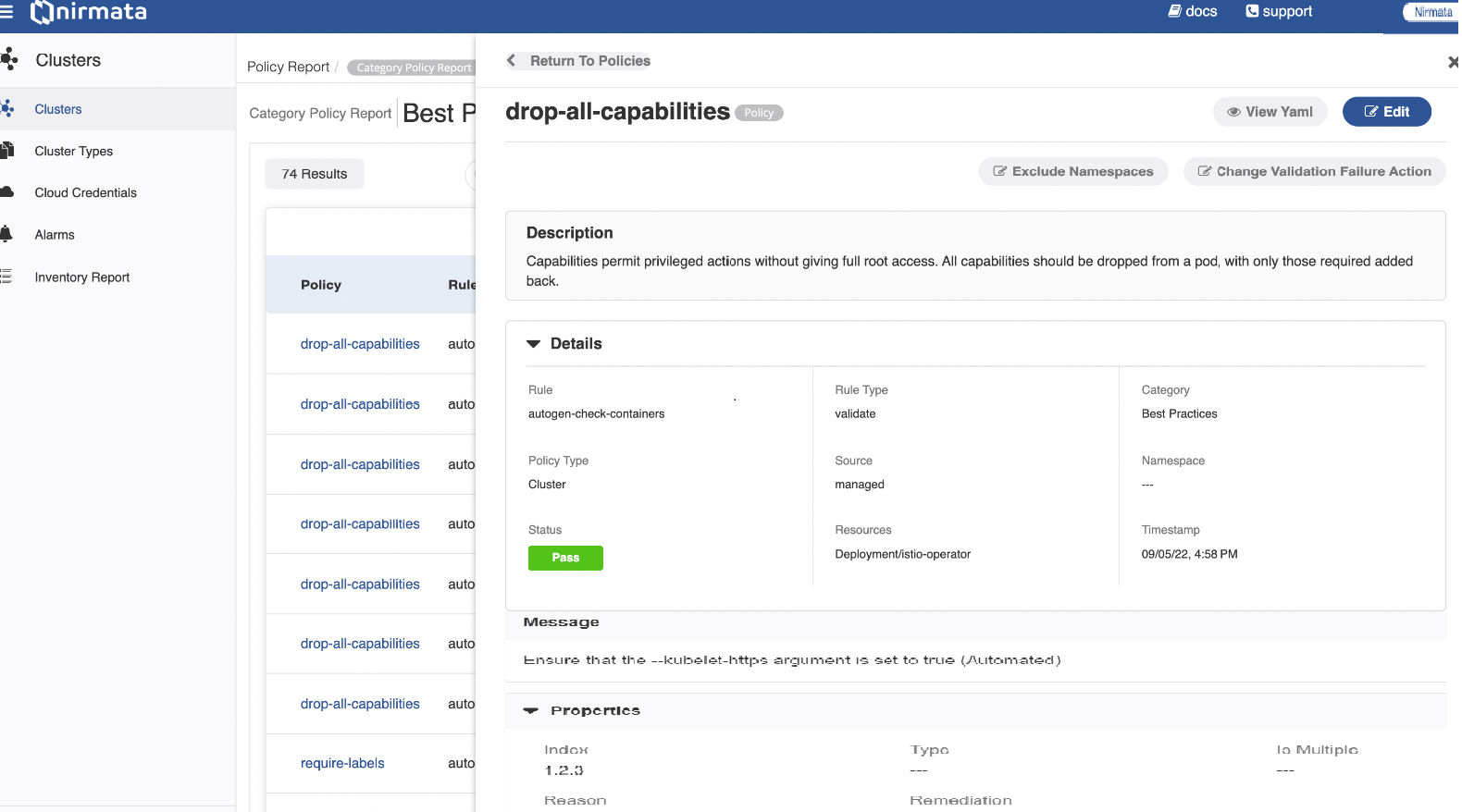
Task: Open the hamburger menu icon
Action: click(6, 12)
